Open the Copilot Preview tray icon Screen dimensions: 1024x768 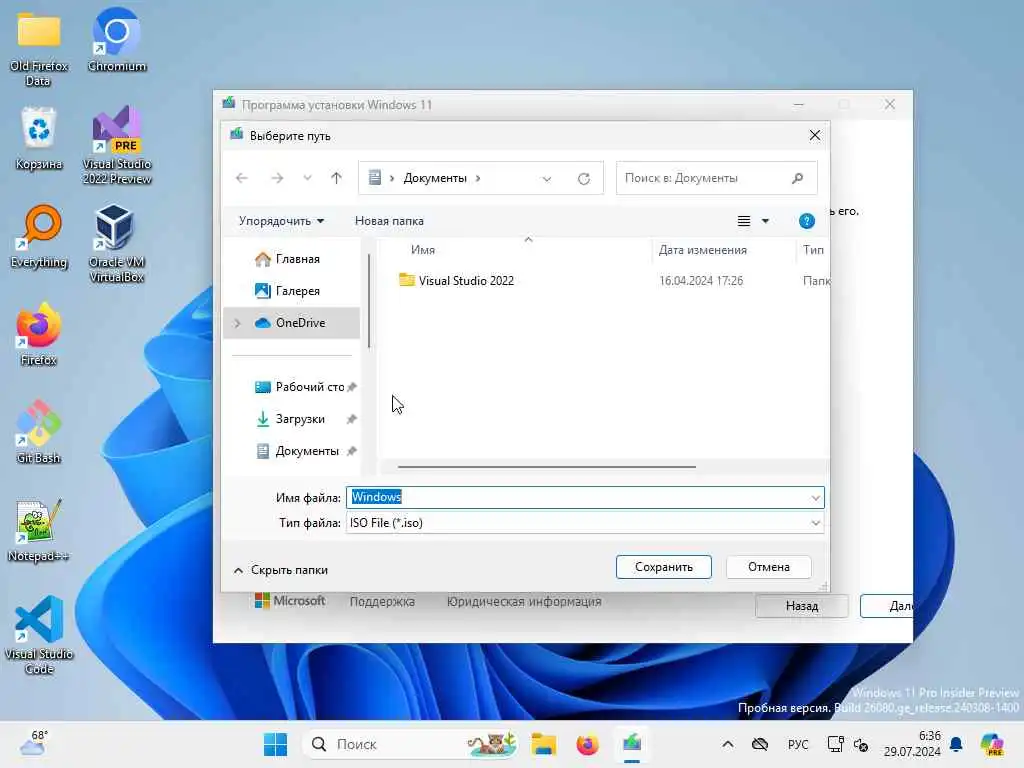click(x=992, y=744)
